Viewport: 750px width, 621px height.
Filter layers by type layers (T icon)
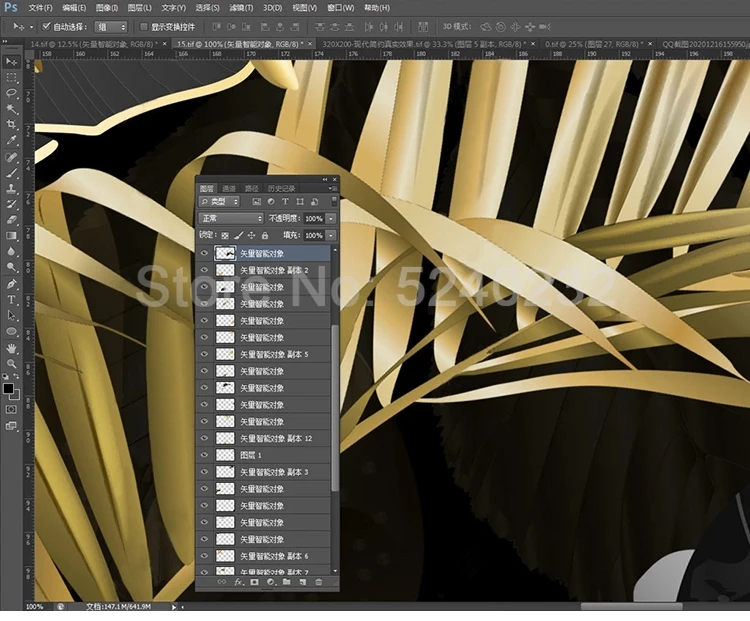coord(284,202)
